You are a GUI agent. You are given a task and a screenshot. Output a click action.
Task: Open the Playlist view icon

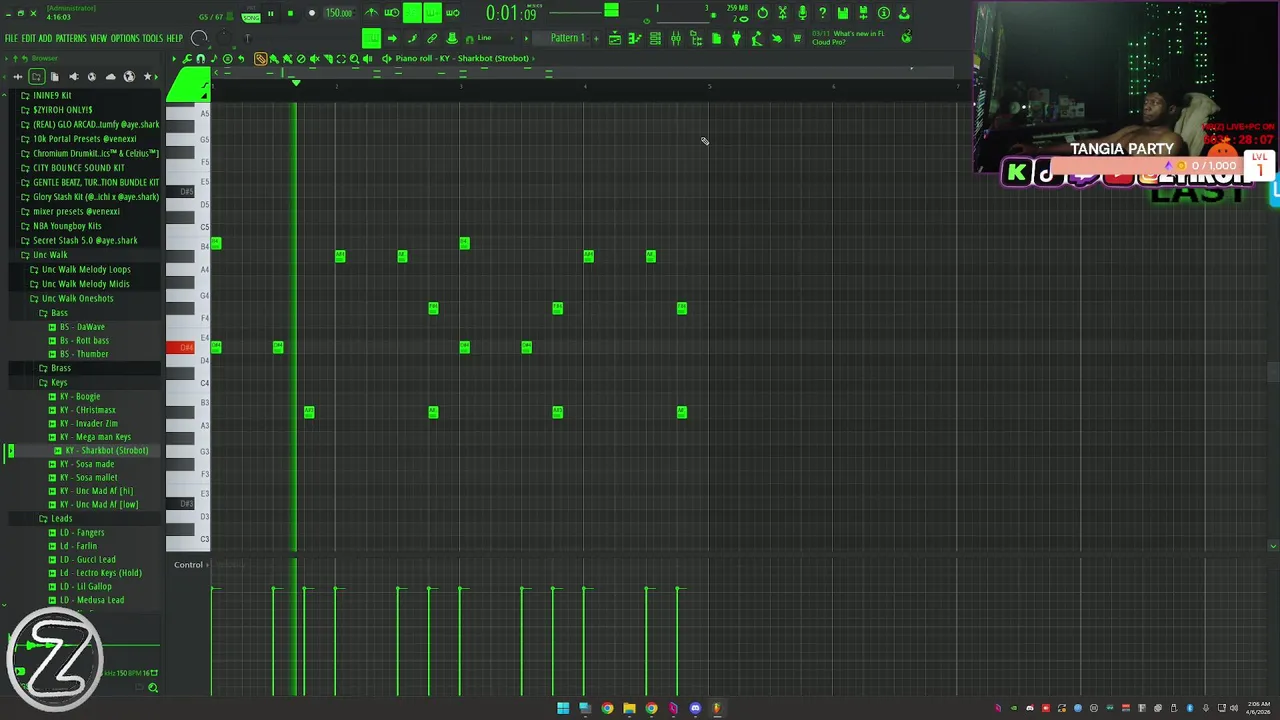pos(614,38)
